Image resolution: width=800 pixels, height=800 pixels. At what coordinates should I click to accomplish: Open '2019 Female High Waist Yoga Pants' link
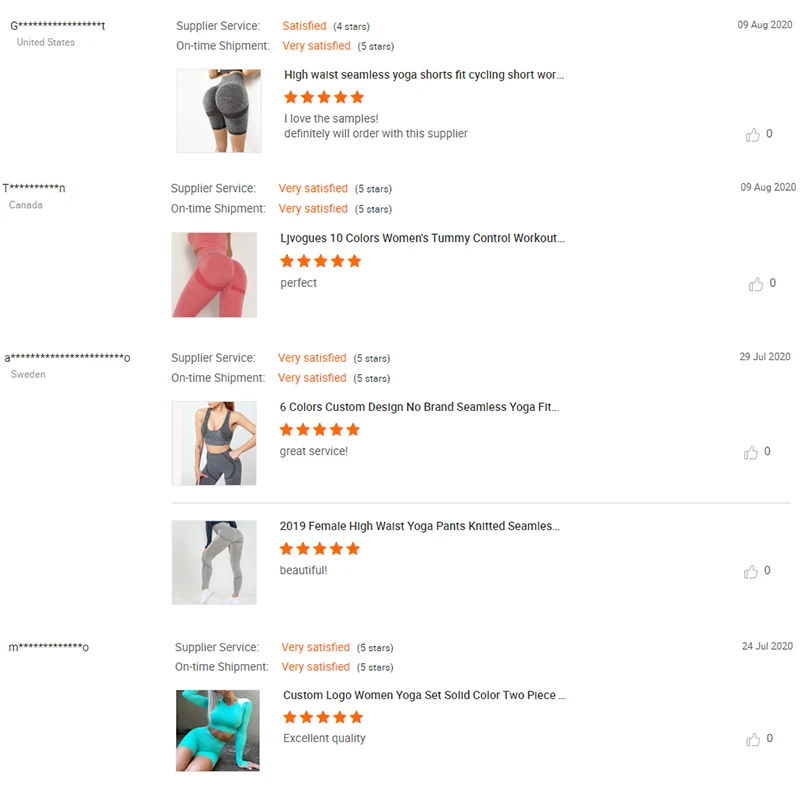click(420, 526)
